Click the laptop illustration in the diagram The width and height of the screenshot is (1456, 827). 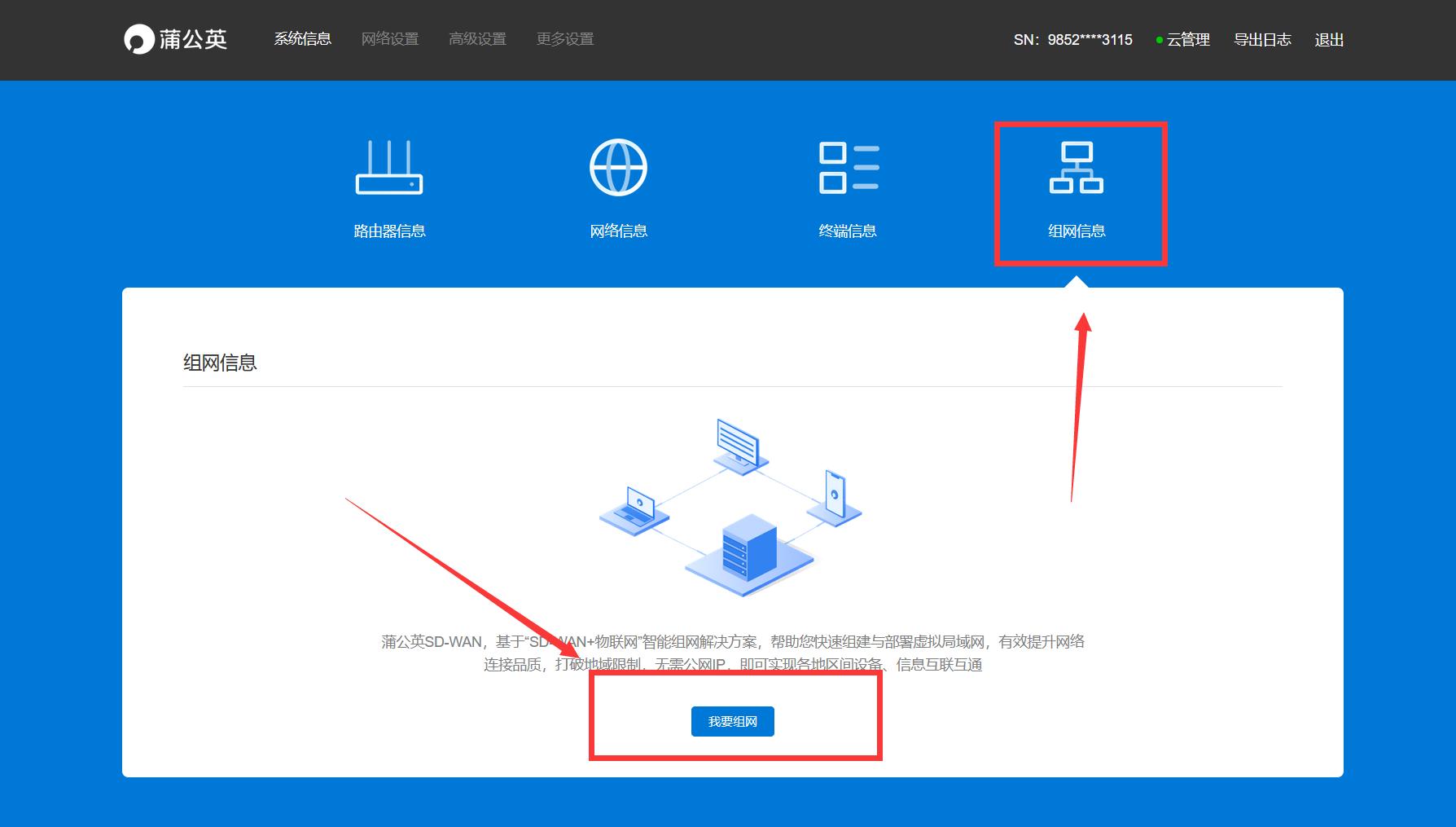pos(635,508)
